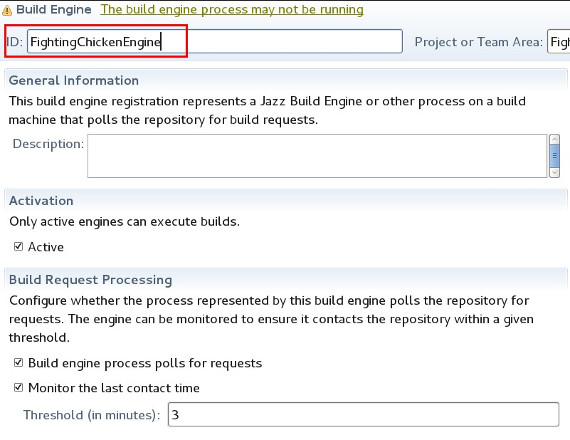
Task: Uncheck the Active checkbox
Action: [x=18, y=247]
